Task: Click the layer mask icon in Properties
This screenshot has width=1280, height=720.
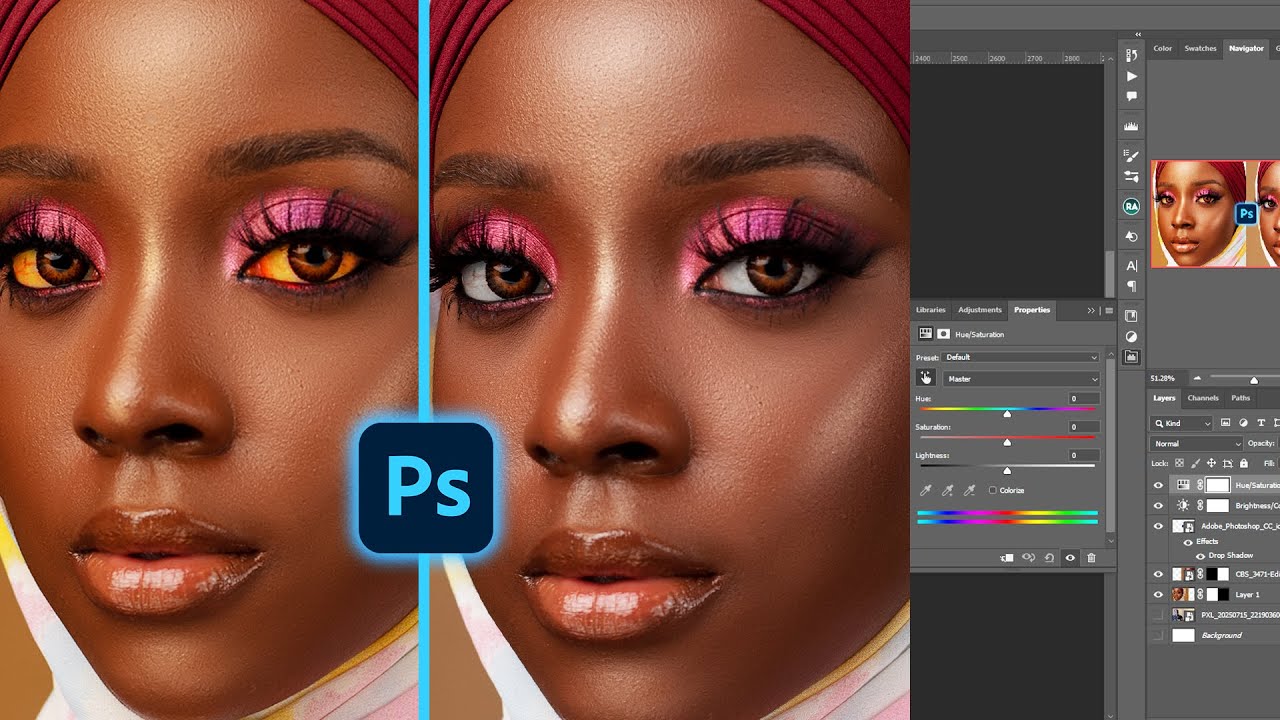Action: click(943, 334)
